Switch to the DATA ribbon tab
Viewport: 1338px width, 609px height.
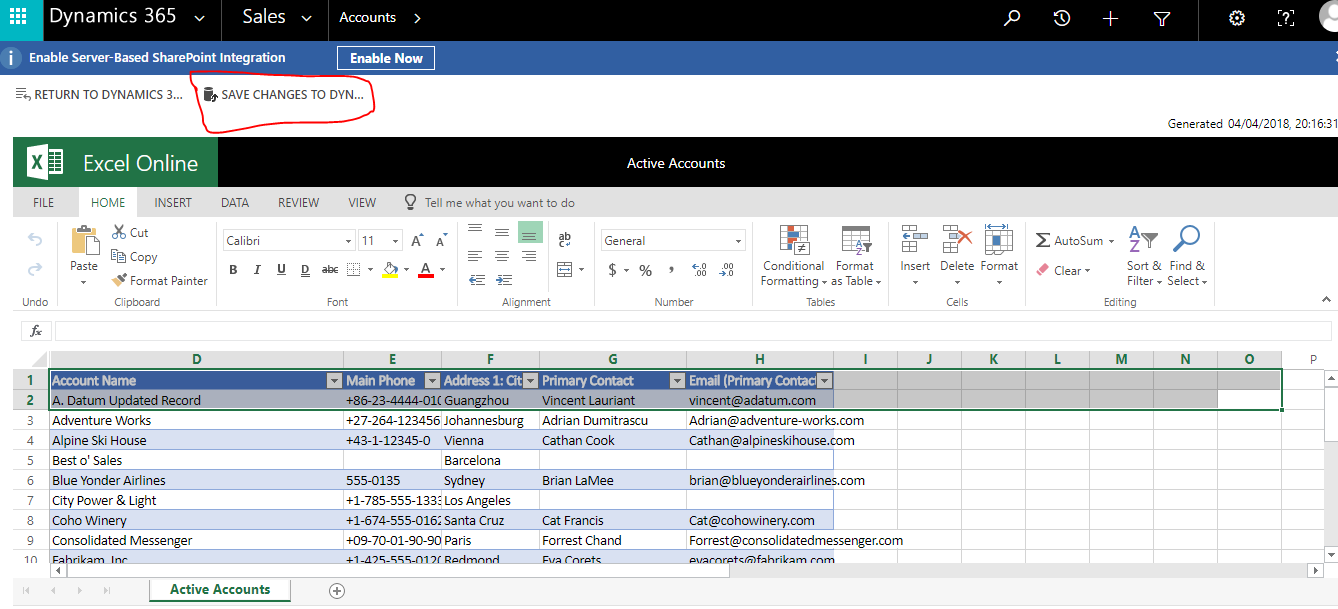235,202
